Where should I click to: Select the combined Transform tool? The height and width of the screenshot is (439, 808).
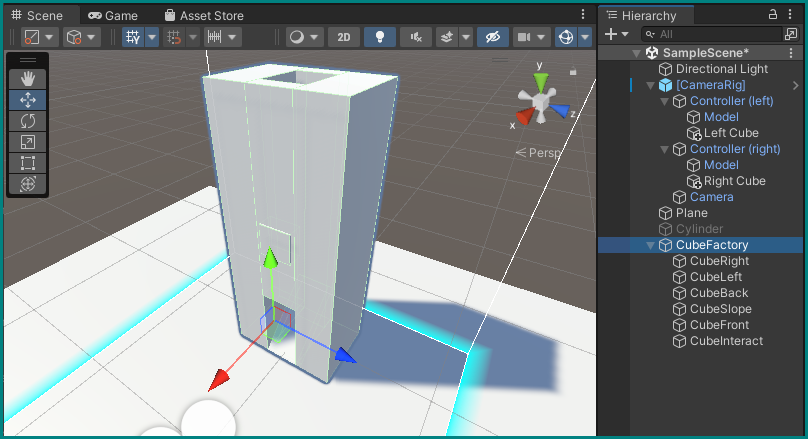27,184
